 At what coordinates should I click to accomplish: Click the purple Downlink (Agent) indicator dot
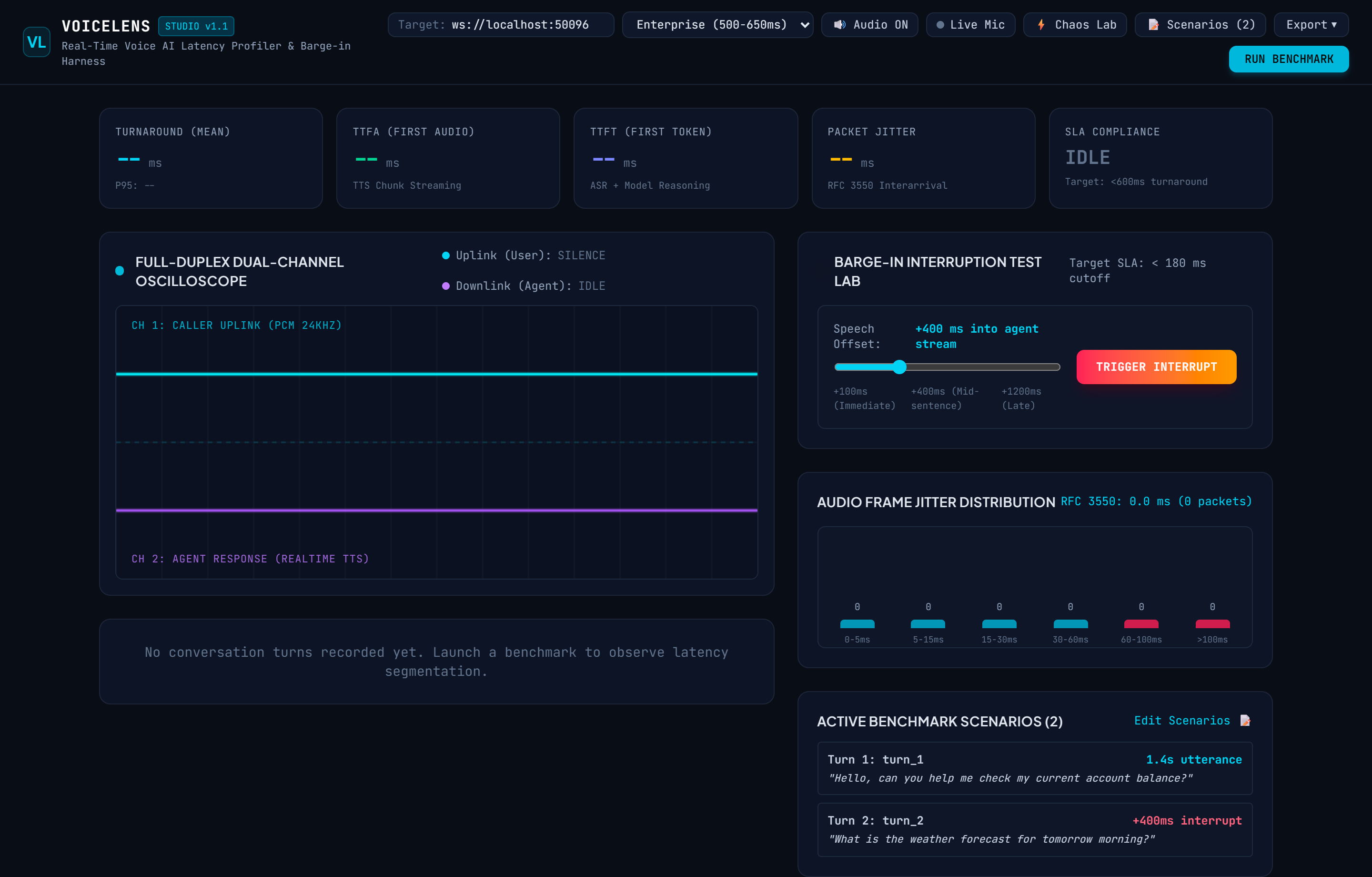(446, 286)
